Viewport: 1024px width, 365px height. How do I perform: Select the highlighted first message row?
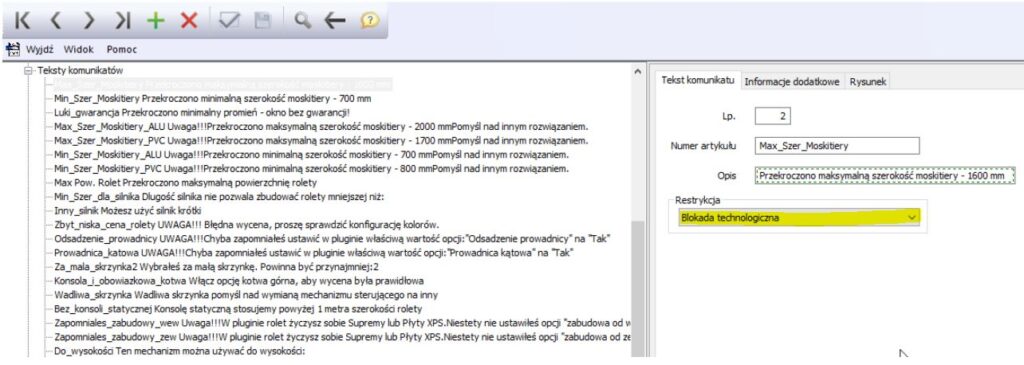(x=223, y=84)
